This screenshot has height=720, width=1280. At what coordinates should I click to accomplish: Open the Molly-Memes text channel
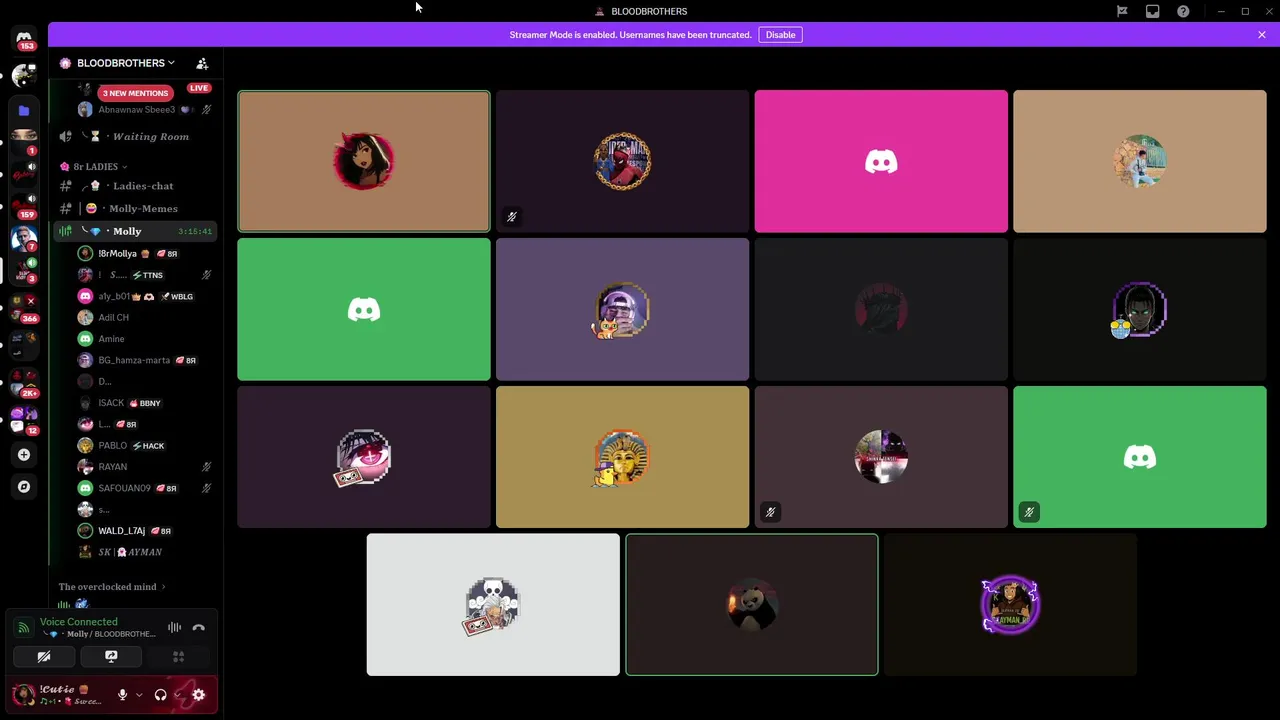[x=135, y=209]
